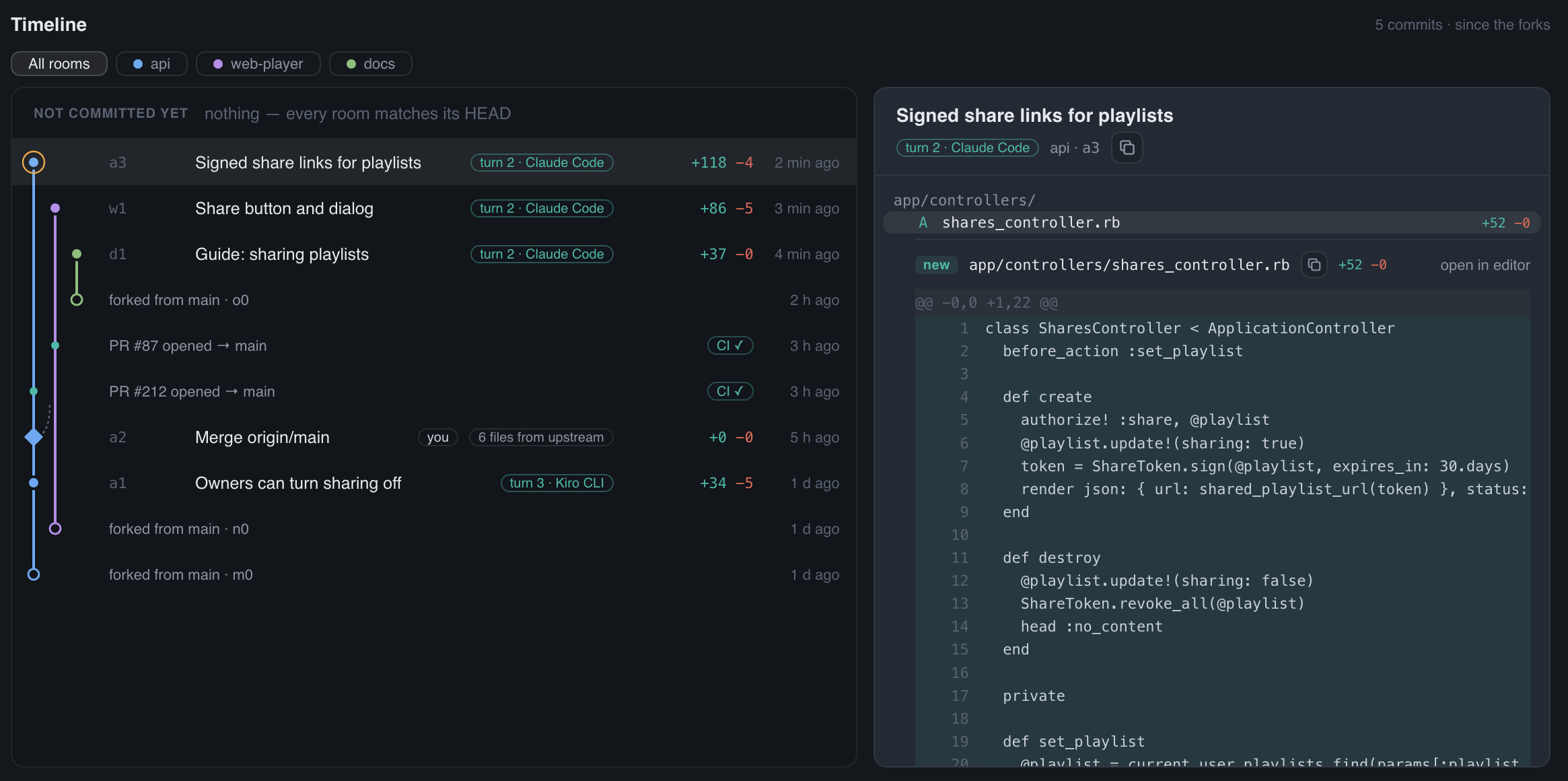
Task: Select forked from main o0 row
Action: (434, 300)
